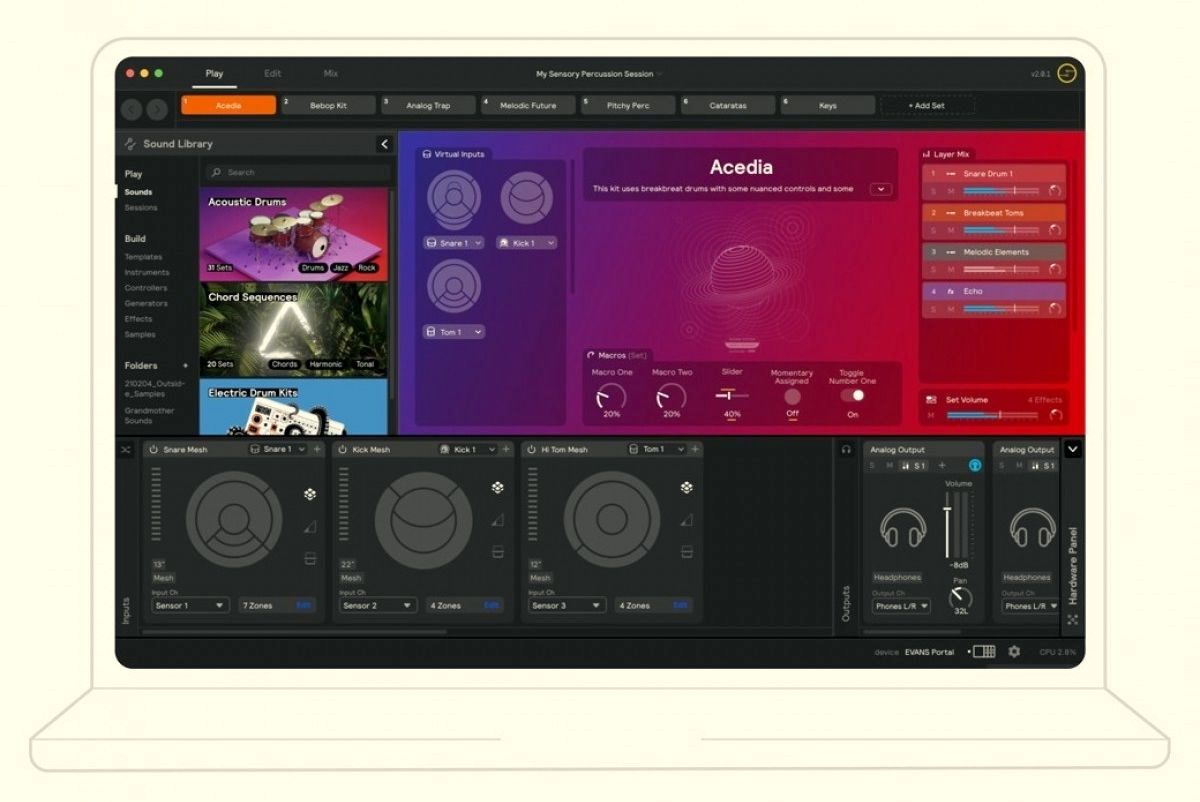Click the Sunhouse logo icon at top right
1200x802 pixels.
click(1067, 74)
